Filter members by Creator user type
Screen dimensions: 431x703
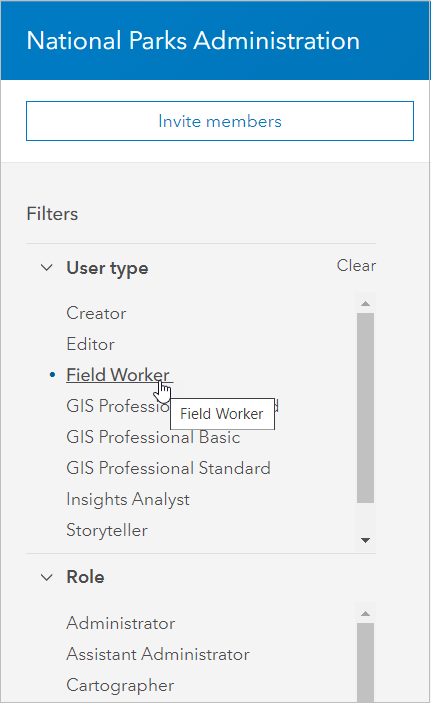[x=96, y=313]
